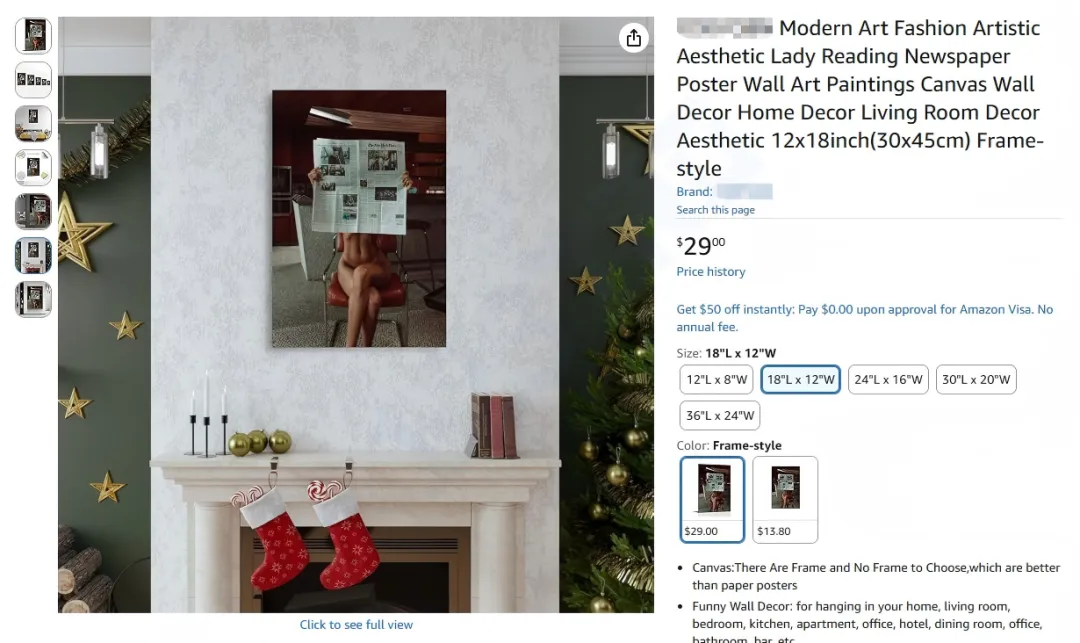This screenshot has height=643, width=1080.
Task: Select the third product thumbnail
Action: tap(33, 123)
